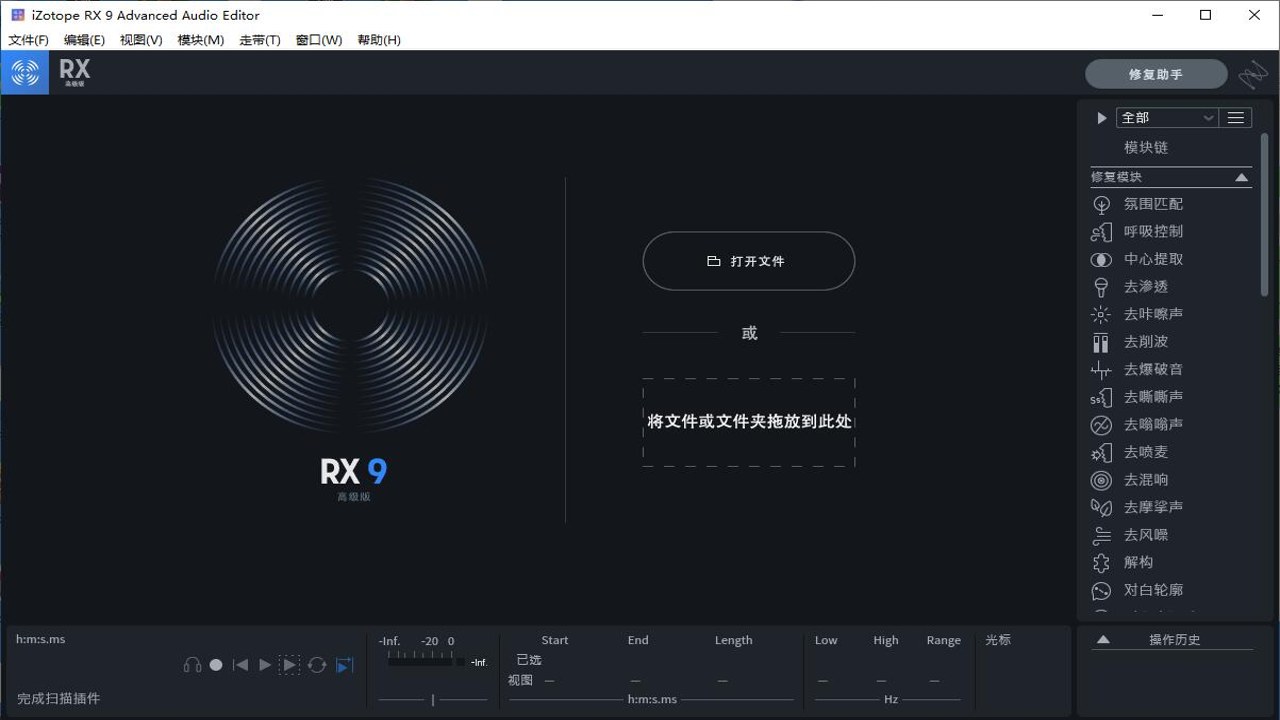Play the selection only
This screenshot has width=1280, height=720.
[x=289, y=665]
